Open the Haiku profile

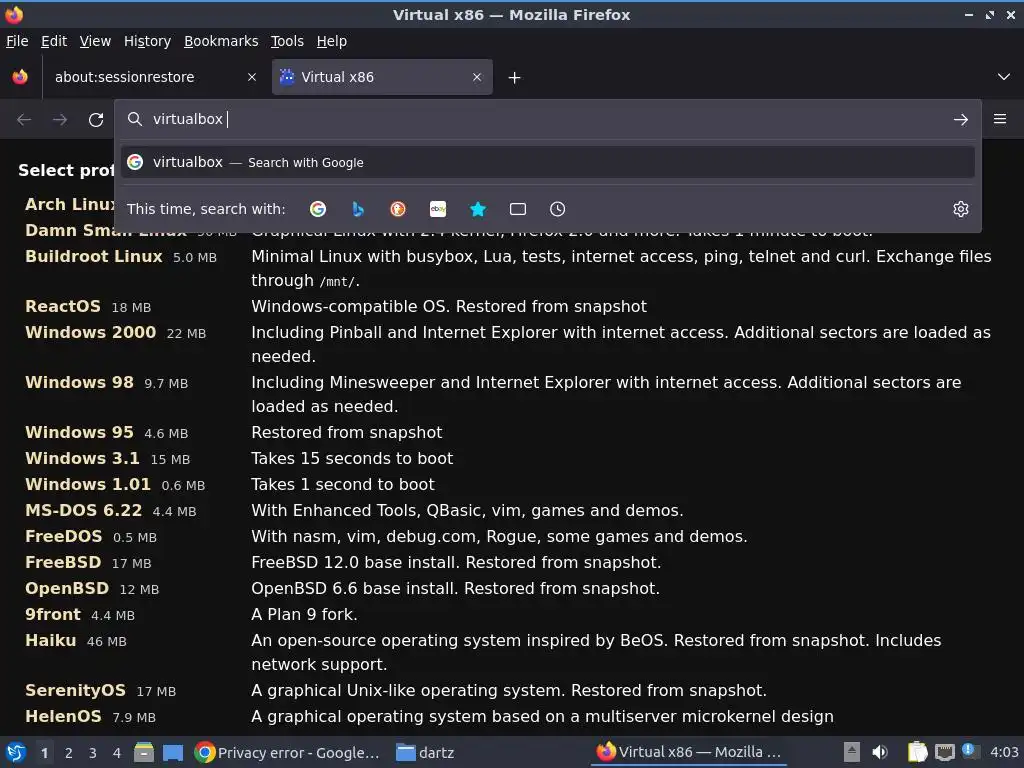pos(50,641)
